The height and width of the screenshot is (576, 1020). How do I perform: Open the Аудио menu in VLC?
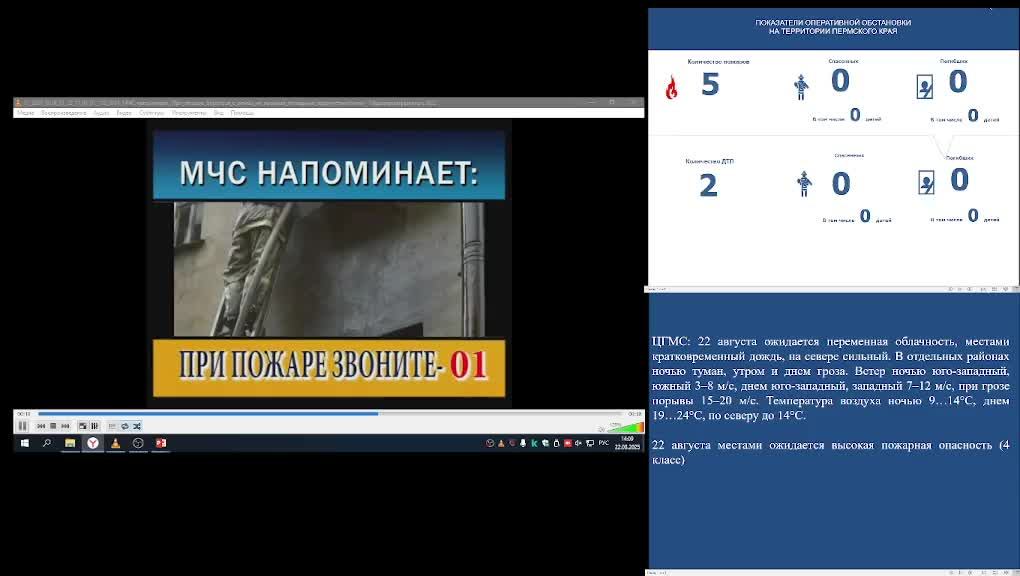[101, 113]
